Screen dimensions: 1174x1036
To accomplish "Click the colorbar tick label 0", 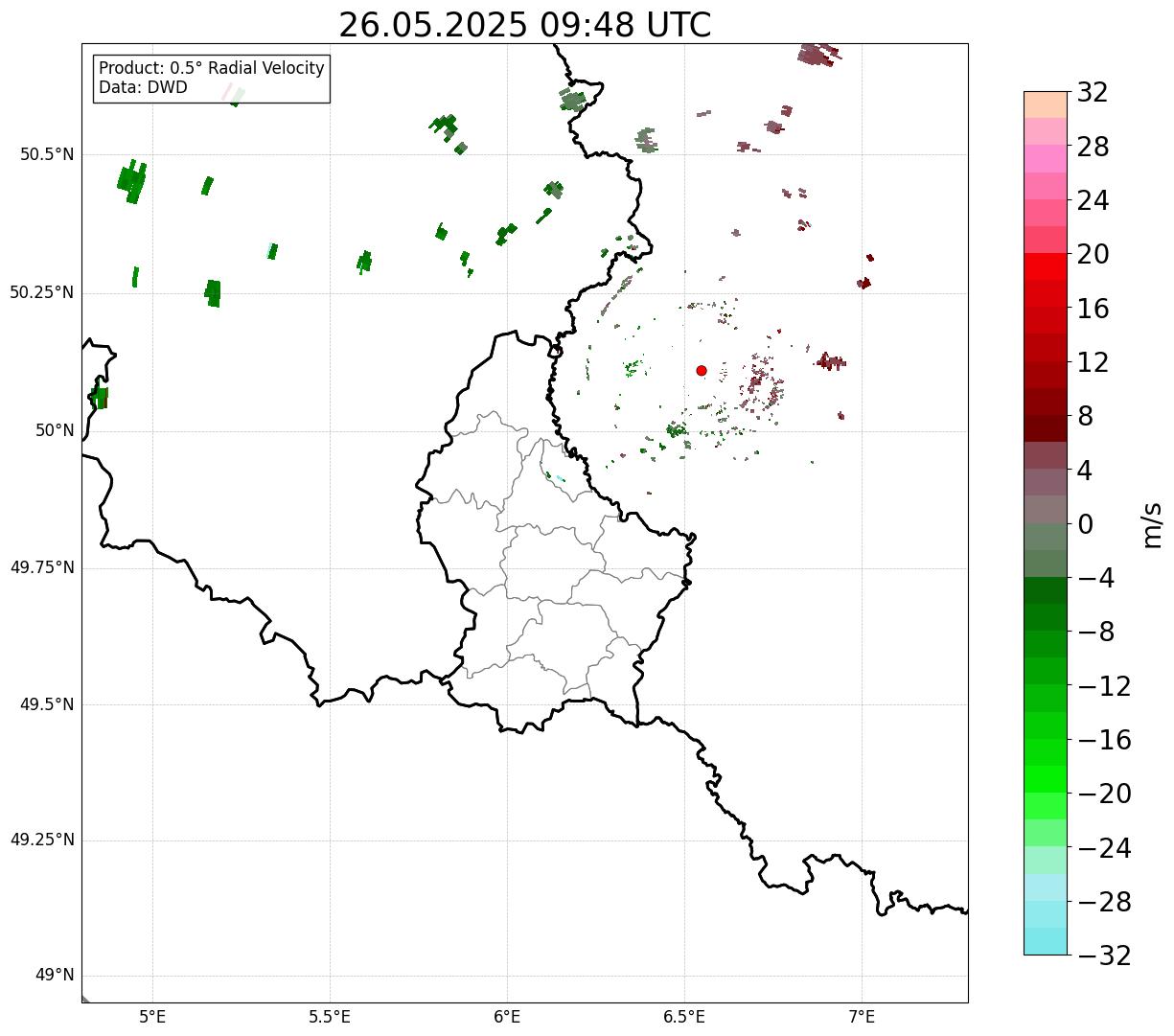I will (1085, 524).
